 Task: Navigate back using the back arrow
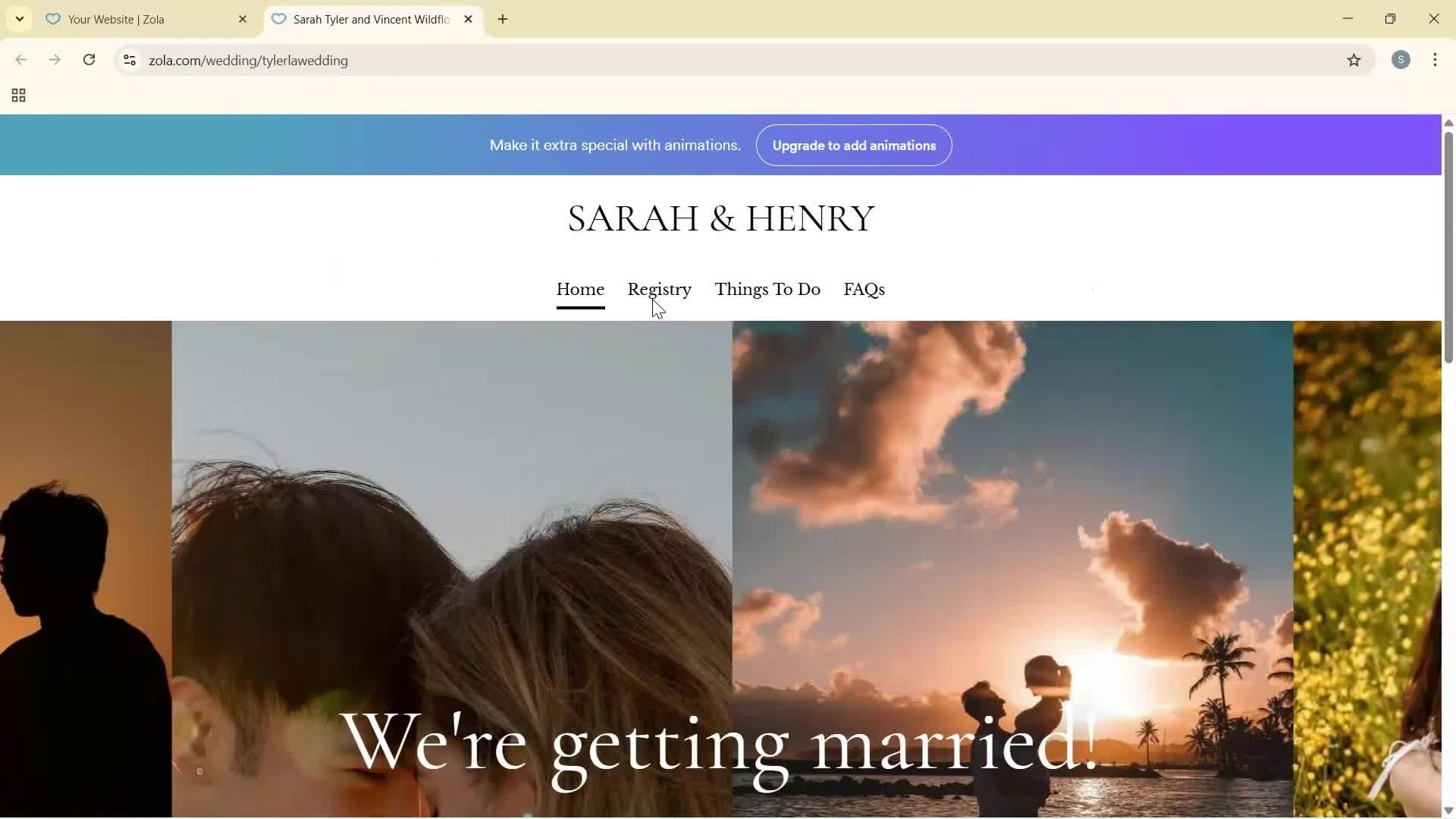tap(20, 60)
